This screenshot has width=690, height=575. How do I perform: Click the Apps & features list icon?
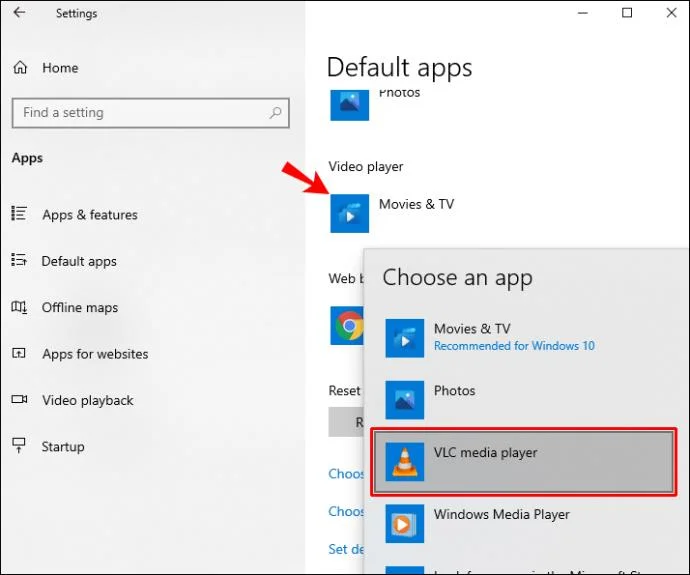click(x=19, y=213)
